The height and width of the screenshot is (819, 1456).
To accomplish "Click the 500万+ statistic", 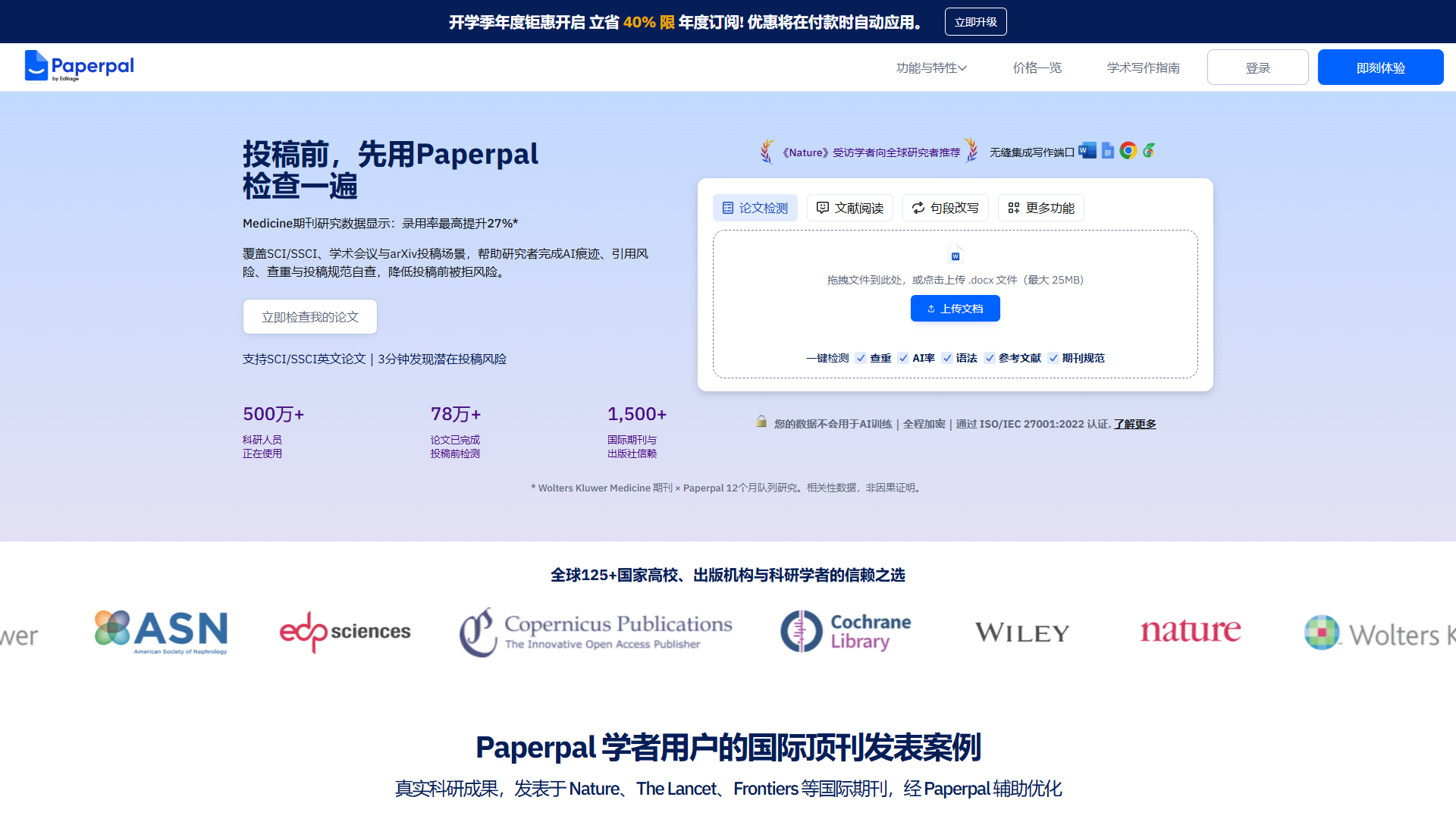I will pos(274,414).
